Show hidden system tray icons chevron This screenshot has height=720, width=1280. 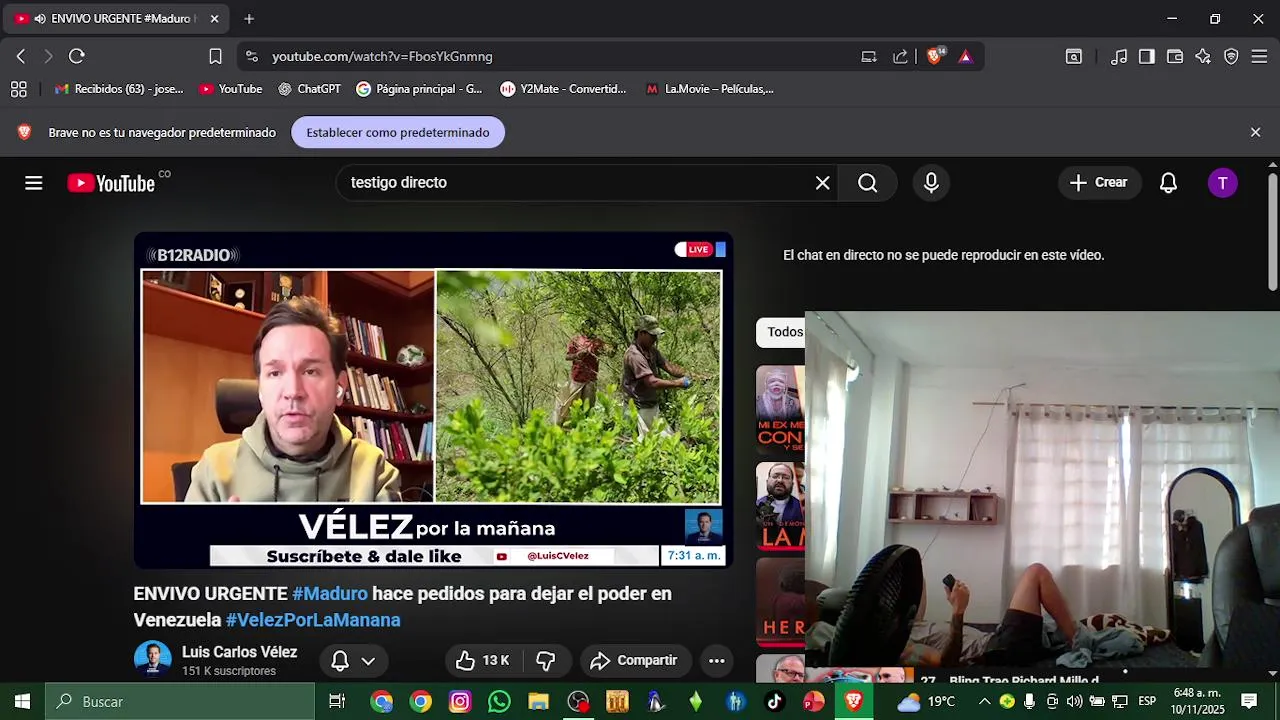click(x=984, y=701)
